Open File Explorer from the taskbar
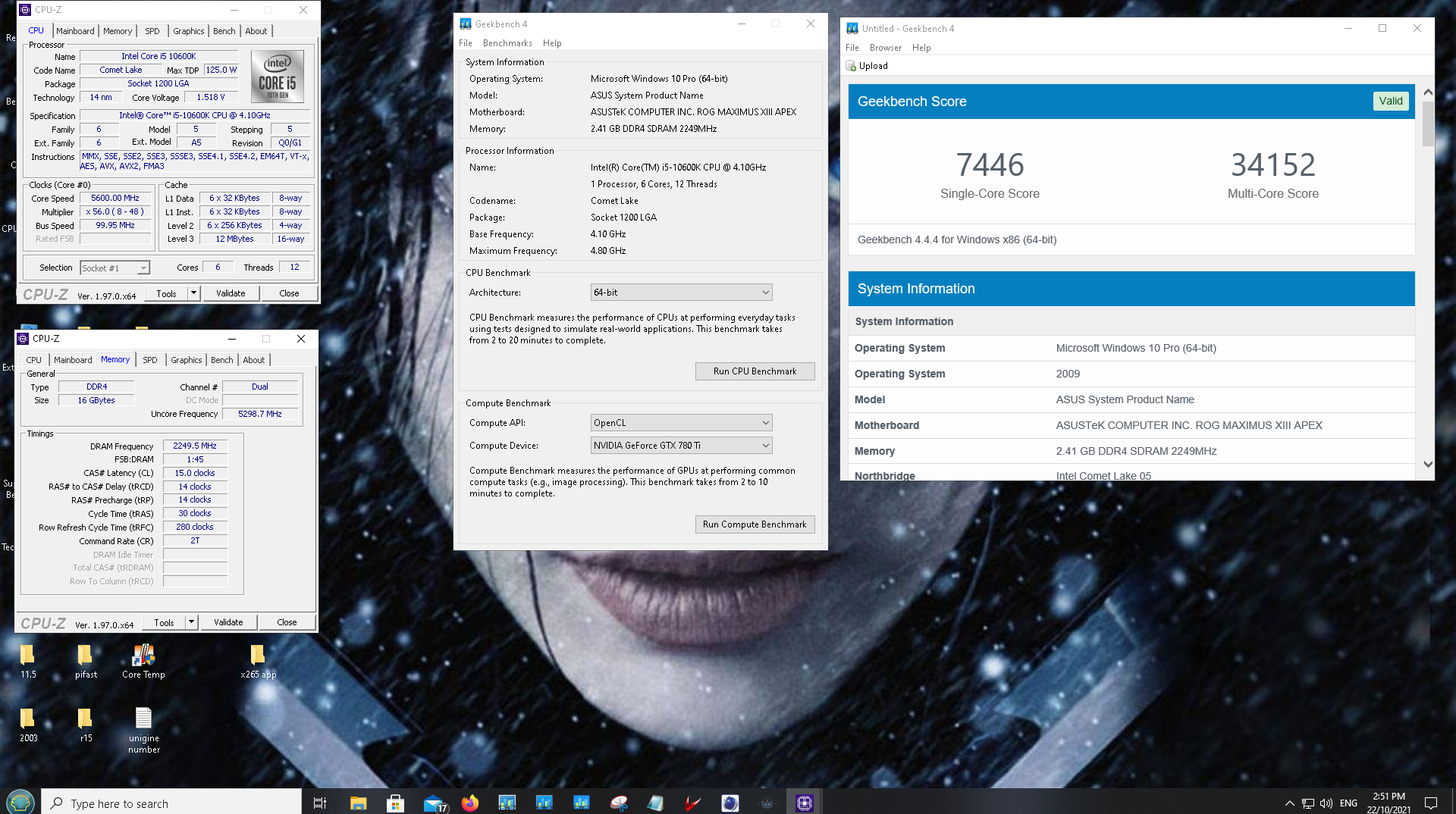The height and width of the screenshot is (814, 1456). pyautogui.click(x=358, y=803)
